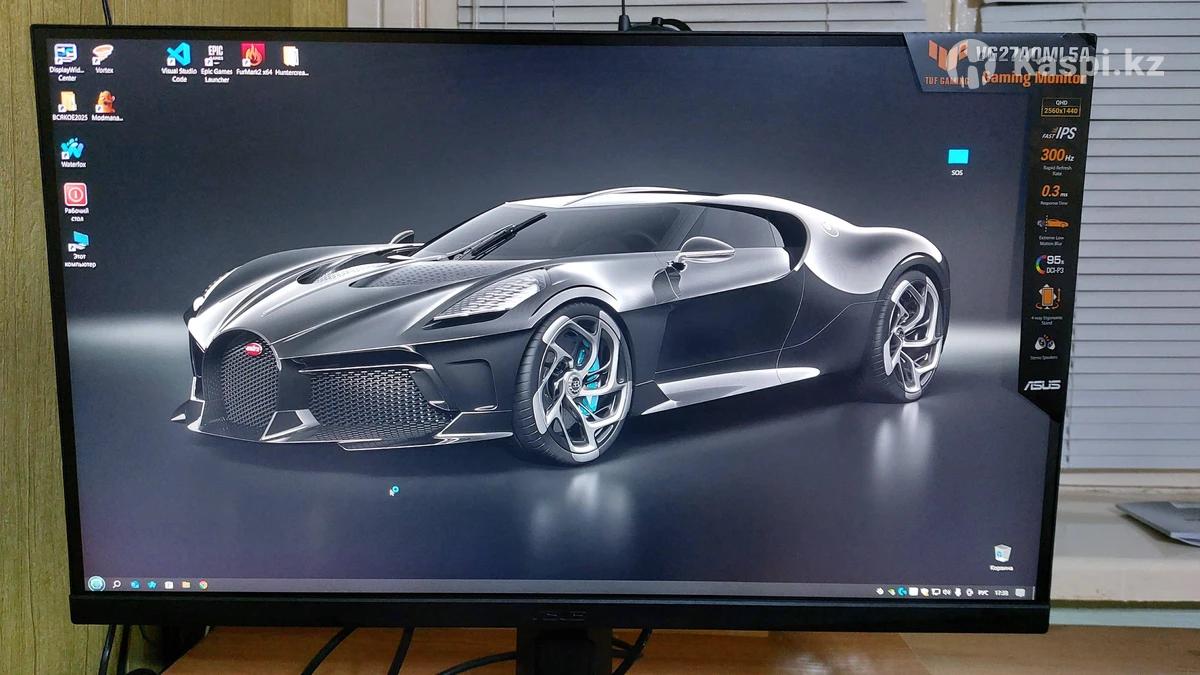Open the Start menu orb

point(96,583)
